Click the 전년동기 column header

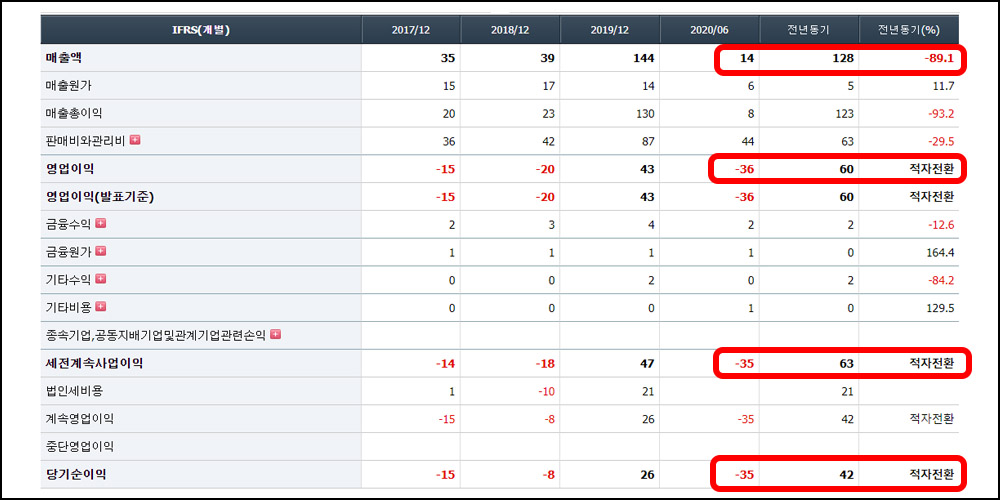(809, 30)
